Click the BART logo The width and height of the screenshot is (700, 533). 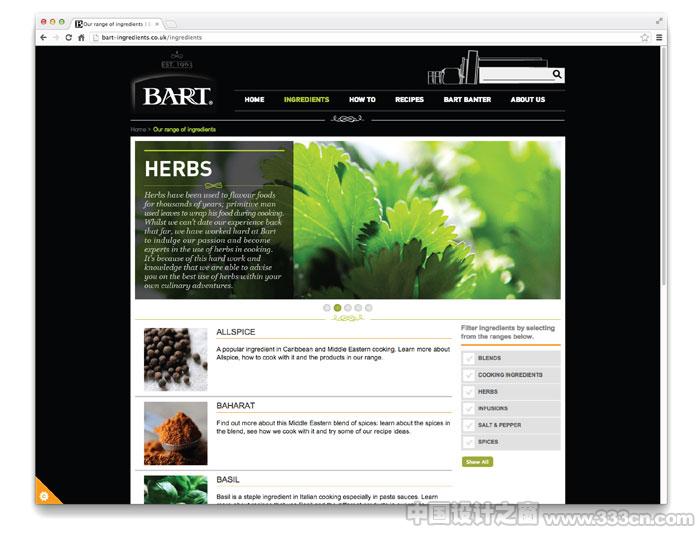point(176,96)
